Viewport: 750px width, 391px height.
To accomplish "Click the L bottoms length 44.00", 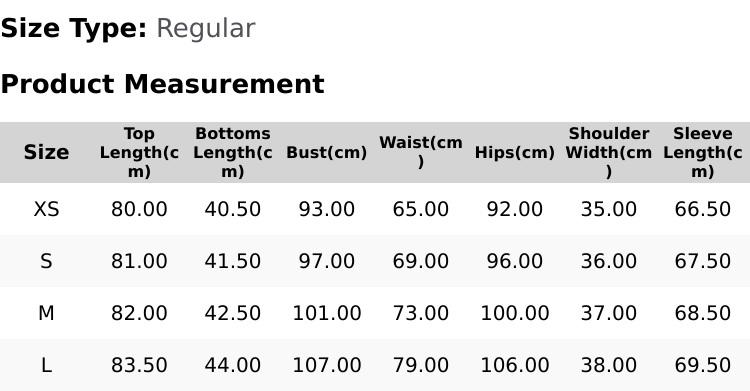I will (x=232, y=366).
